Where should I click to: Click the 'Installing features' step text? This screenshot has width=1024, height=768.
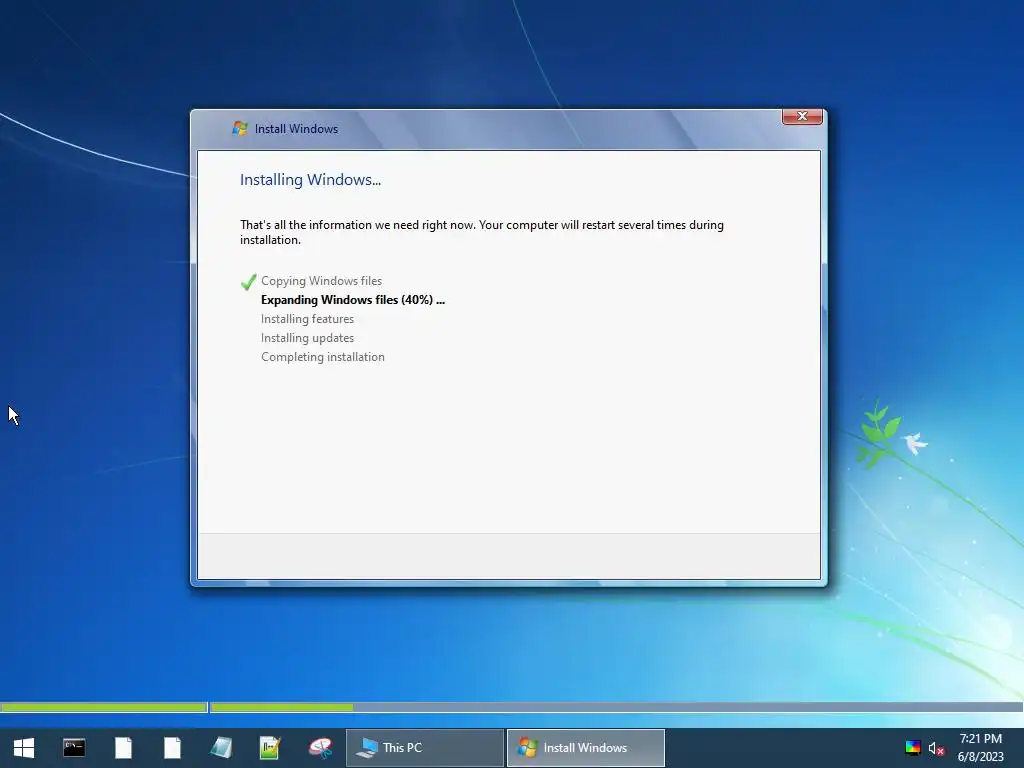308,319
